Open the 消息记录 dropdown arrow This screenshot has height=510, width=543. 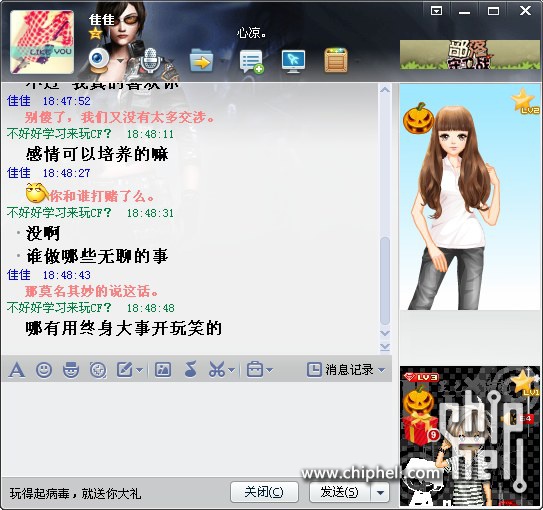point(381,370)
